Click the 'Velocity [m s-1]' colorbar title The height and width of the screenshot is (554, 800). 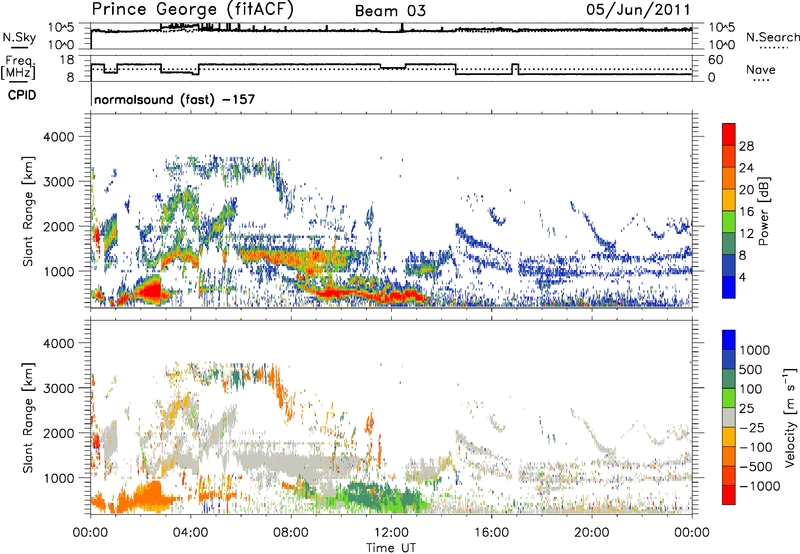(790, 417)
